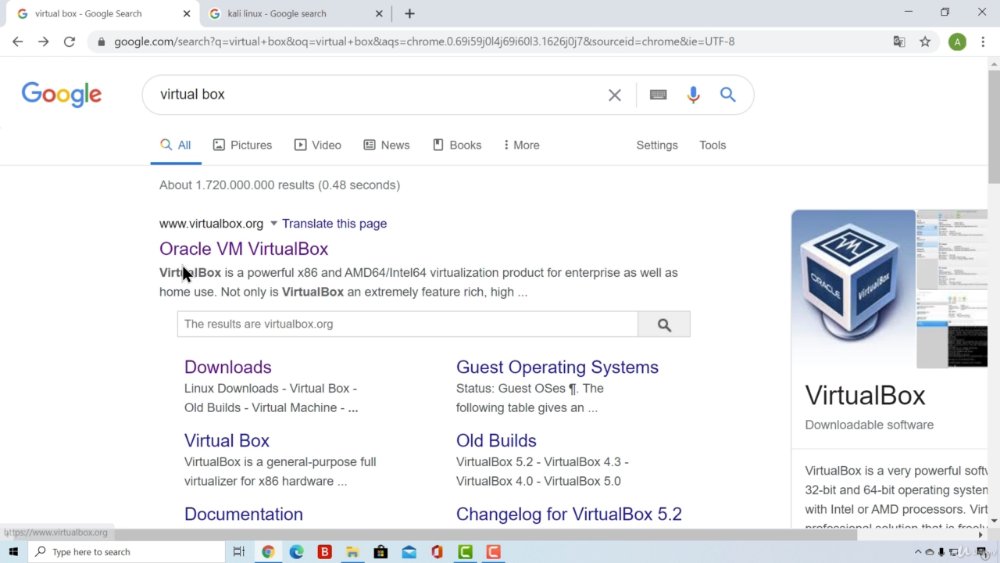Open the Chrome three-dot menu

(983, 41)
